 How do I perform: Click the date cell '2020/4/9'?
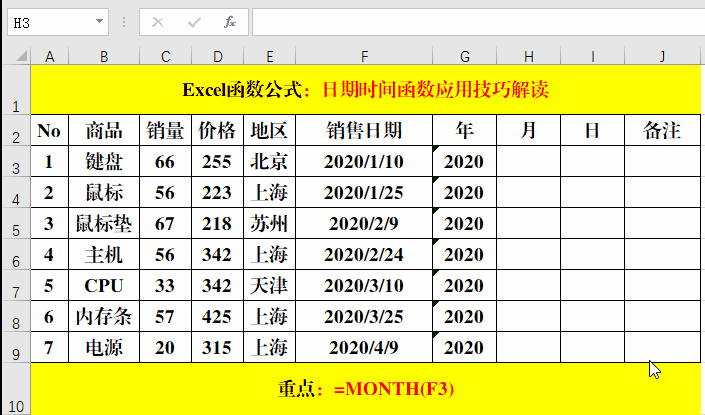coord(364,347)
